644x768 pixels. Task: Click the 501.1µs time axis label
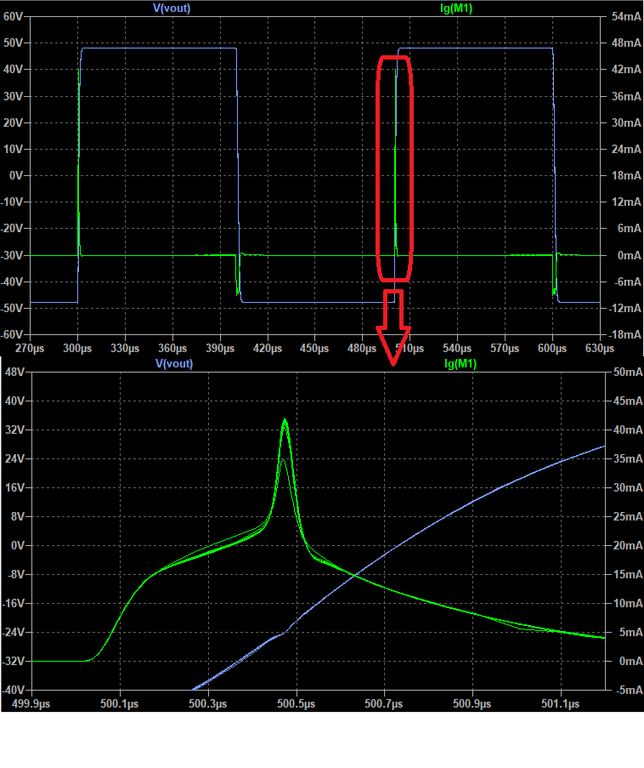(x=561, y=704)
